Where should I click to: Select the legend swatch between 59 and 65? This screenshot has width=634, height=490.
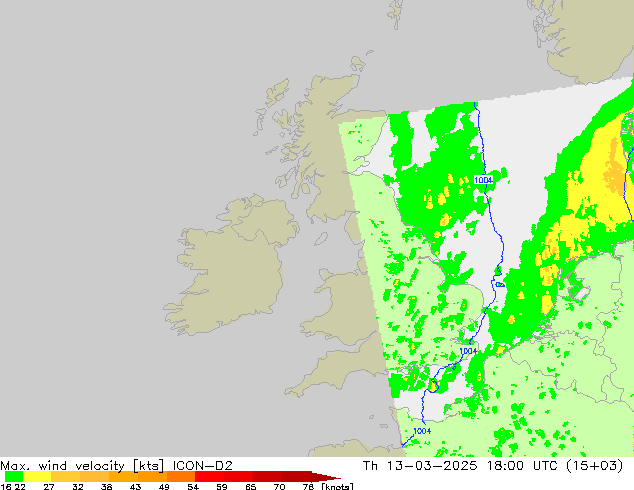click(x=239, y=477)
